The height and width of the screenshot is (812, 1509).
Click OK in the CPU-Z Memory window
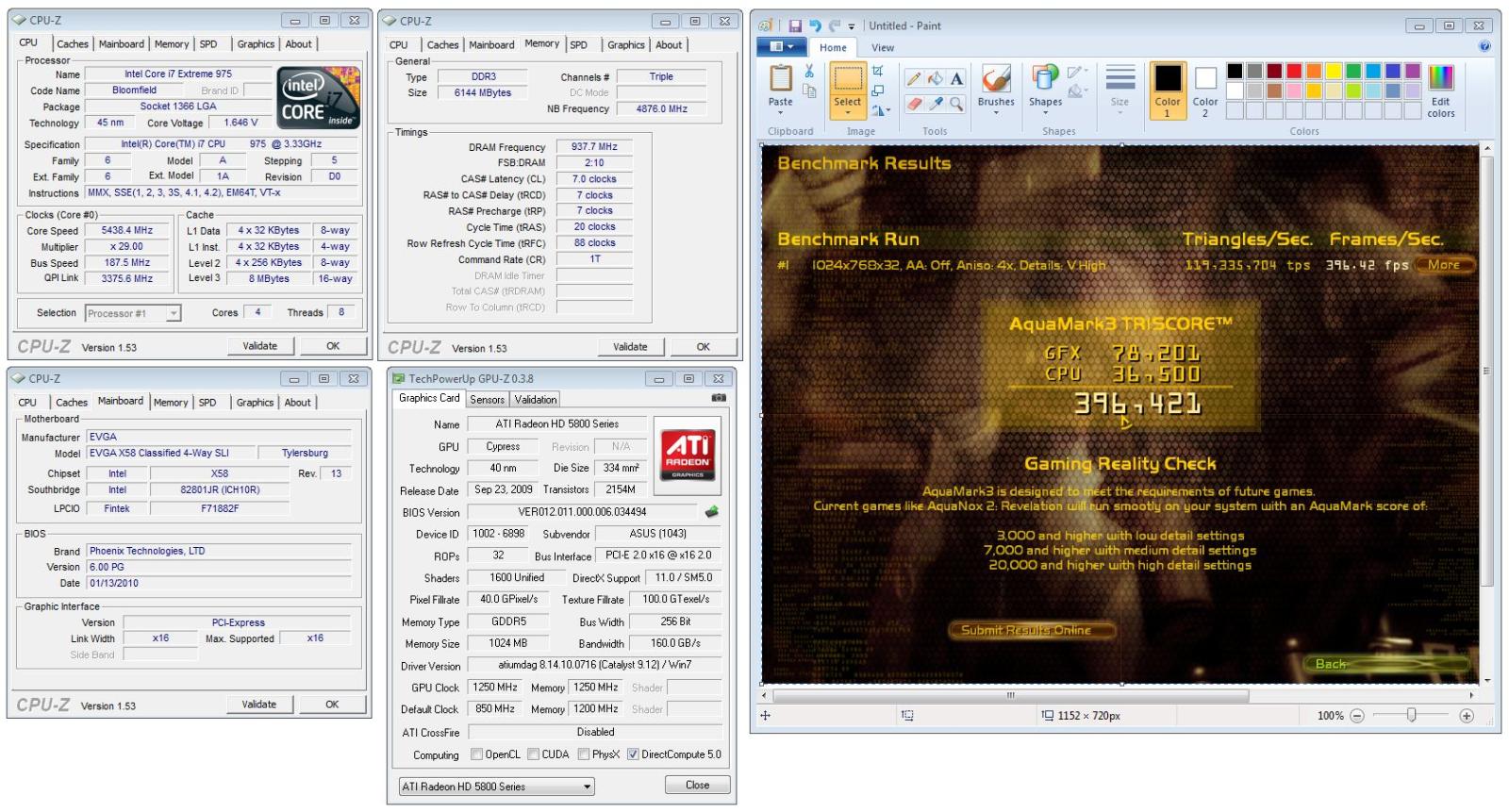[x=704, y=347]
